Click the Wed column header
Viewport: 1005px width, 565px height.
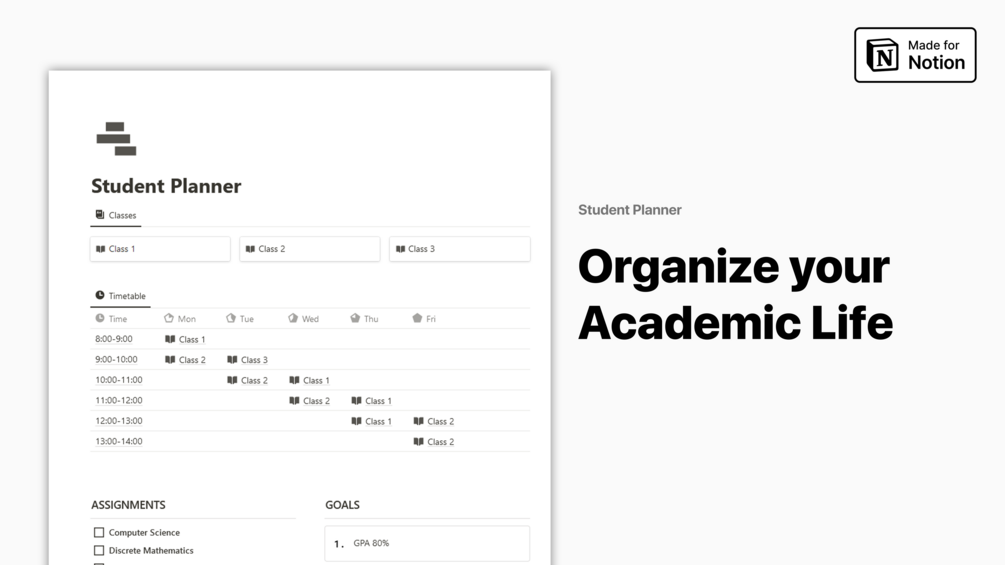click(x=304, y=318)
